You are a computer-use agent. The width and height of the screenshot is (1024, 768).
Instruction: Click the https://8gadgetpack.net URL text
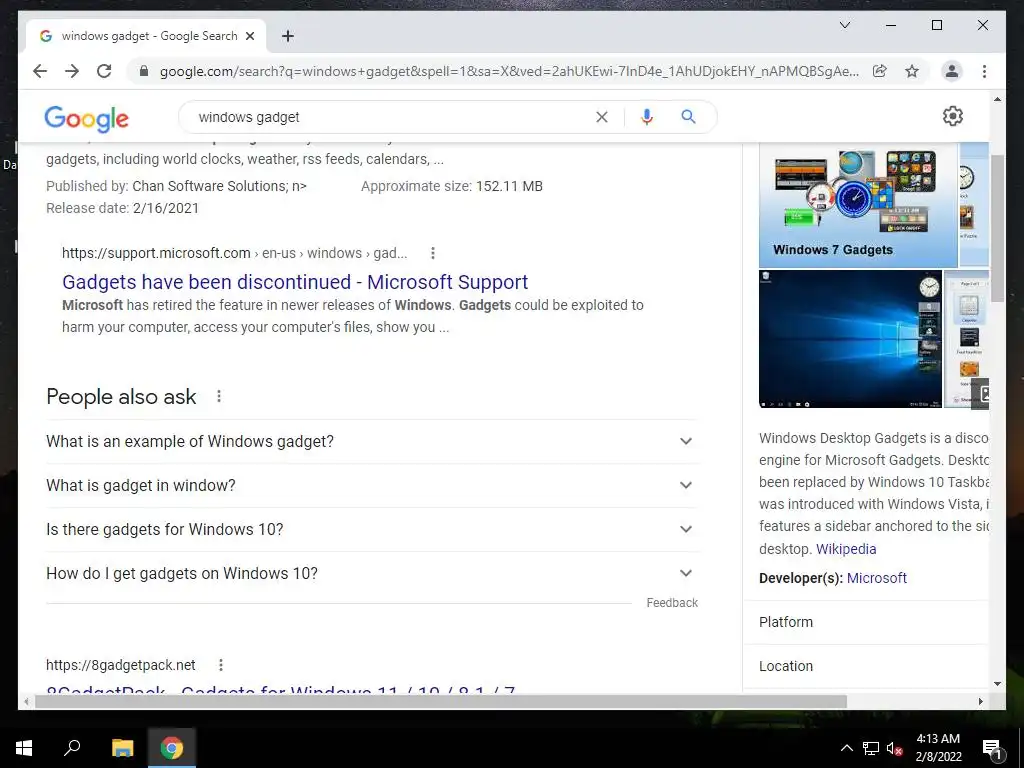(121, 665)
